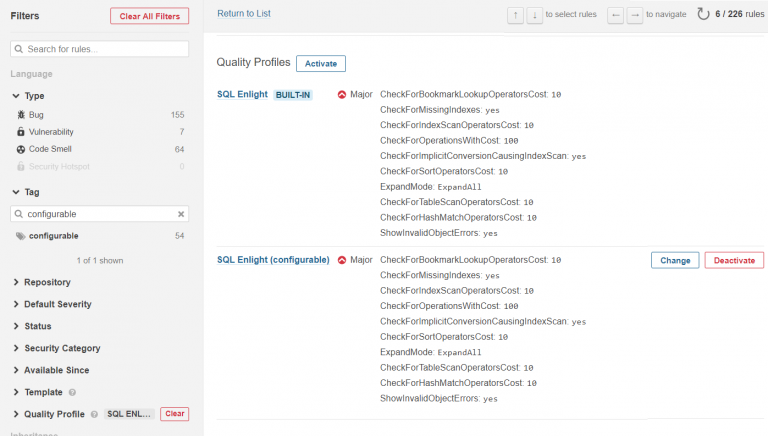Expand the Repository filter
The height and width of the screenshot is (436, 768).
pyautogui.click(x=16, y=282)
